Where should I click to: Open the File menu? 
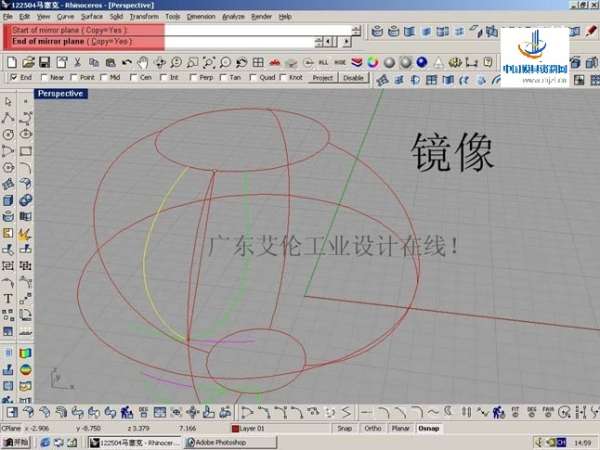click(x=8, y=16)
